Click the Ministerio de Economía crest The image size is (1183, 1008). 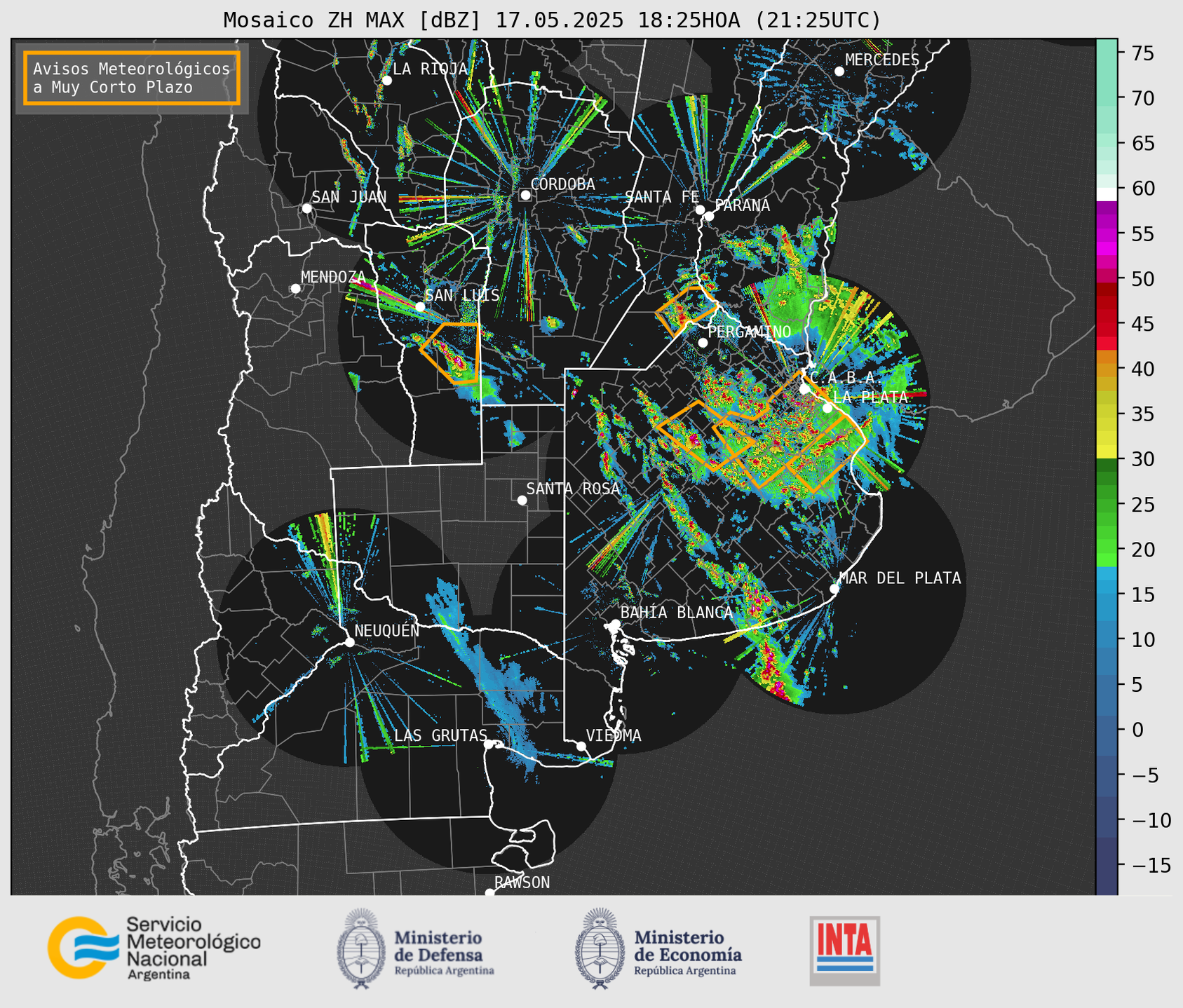[600, 948]
